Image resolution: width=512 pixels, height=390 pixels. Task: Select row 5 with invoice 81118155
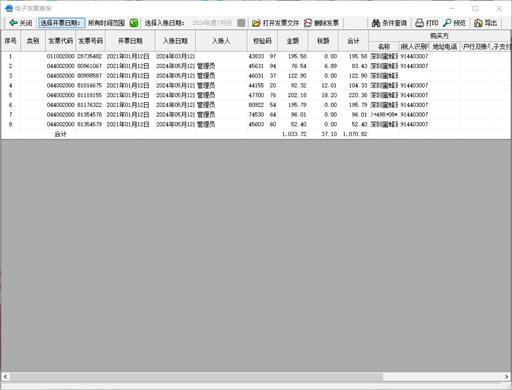tap(255, 95)
